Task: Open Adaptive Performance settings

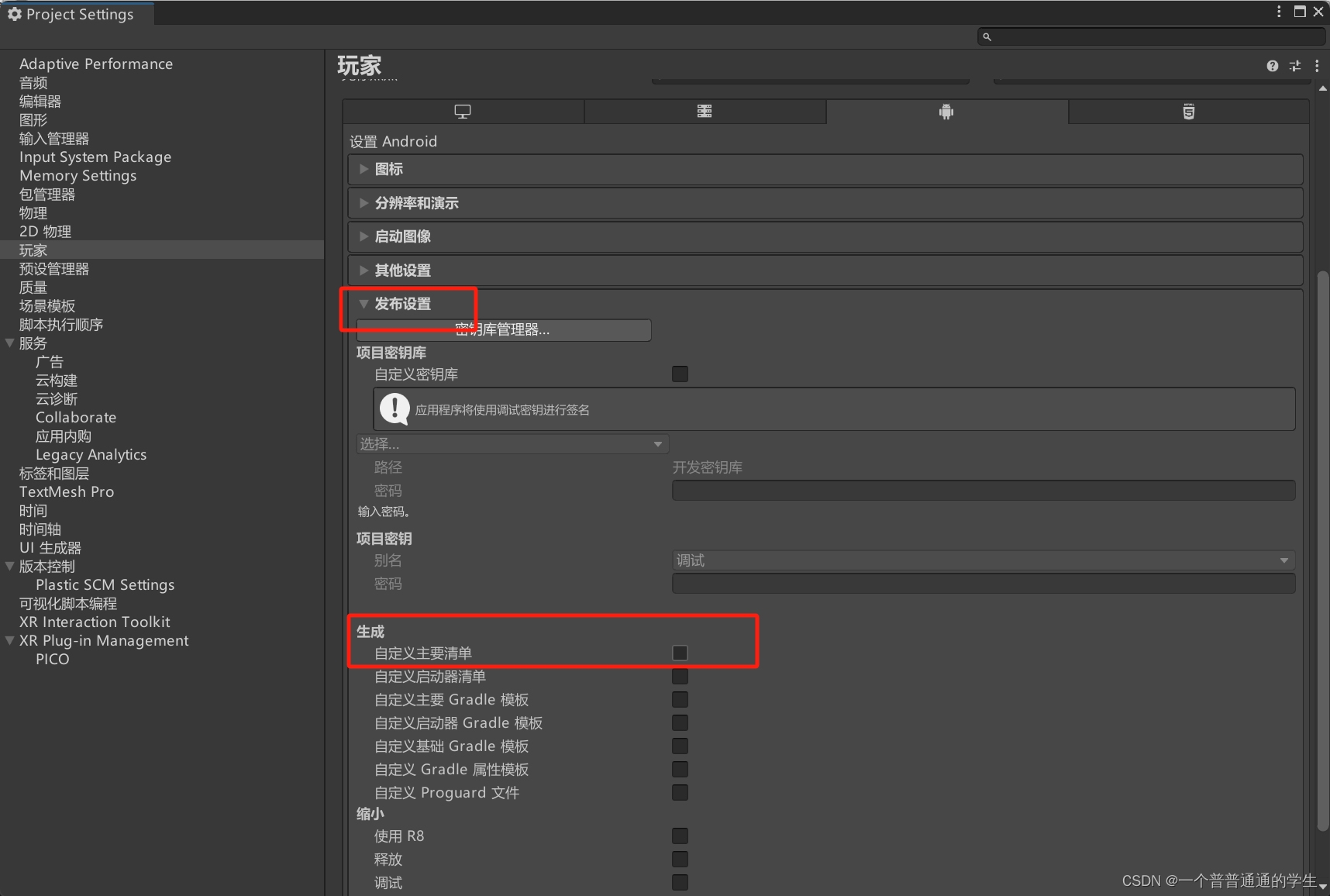Action: pyautogui.click(x=96, y=64)
